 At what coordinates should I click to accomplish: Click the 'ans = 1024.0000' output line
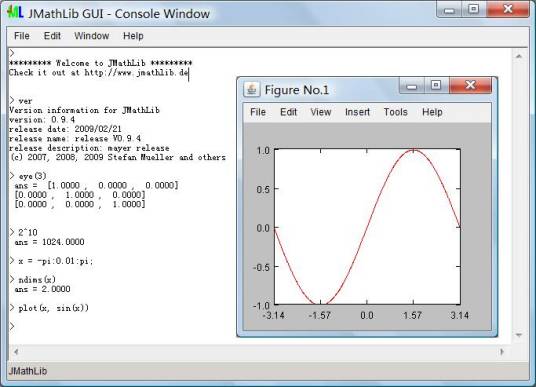point(49,242)
